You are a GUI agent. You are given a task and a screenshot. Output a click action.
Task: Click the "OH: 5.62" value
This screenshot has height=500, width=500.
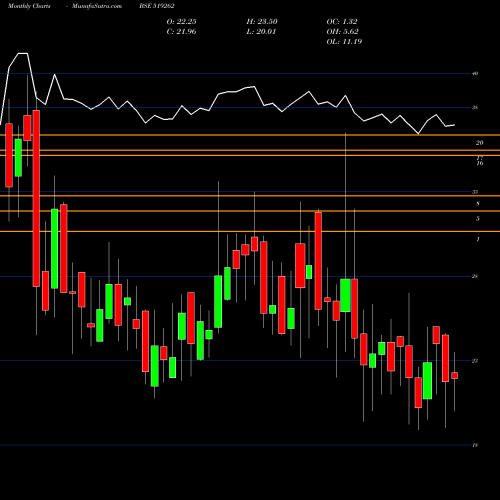[x=342, y=32]
